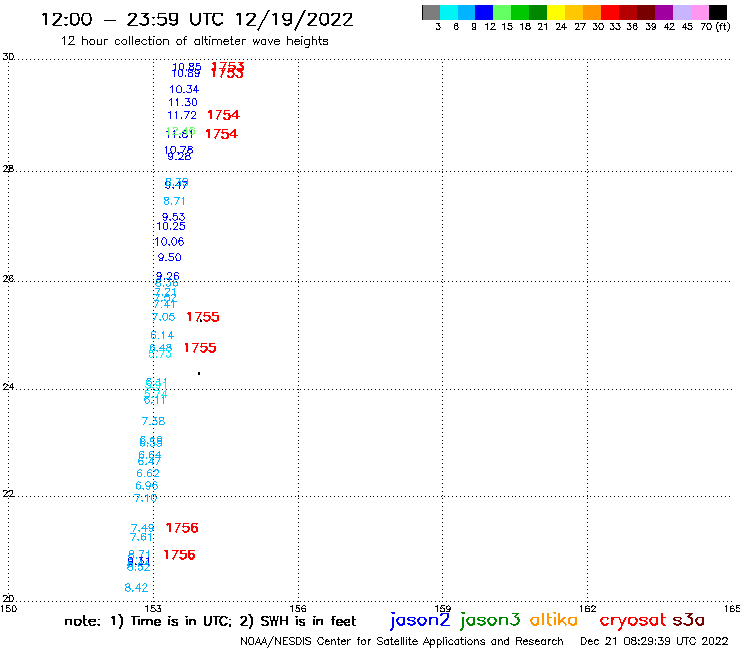This screenshot has width=740, height=650.
Task: Click the wave height value 7.38
Action: (153, 421)
